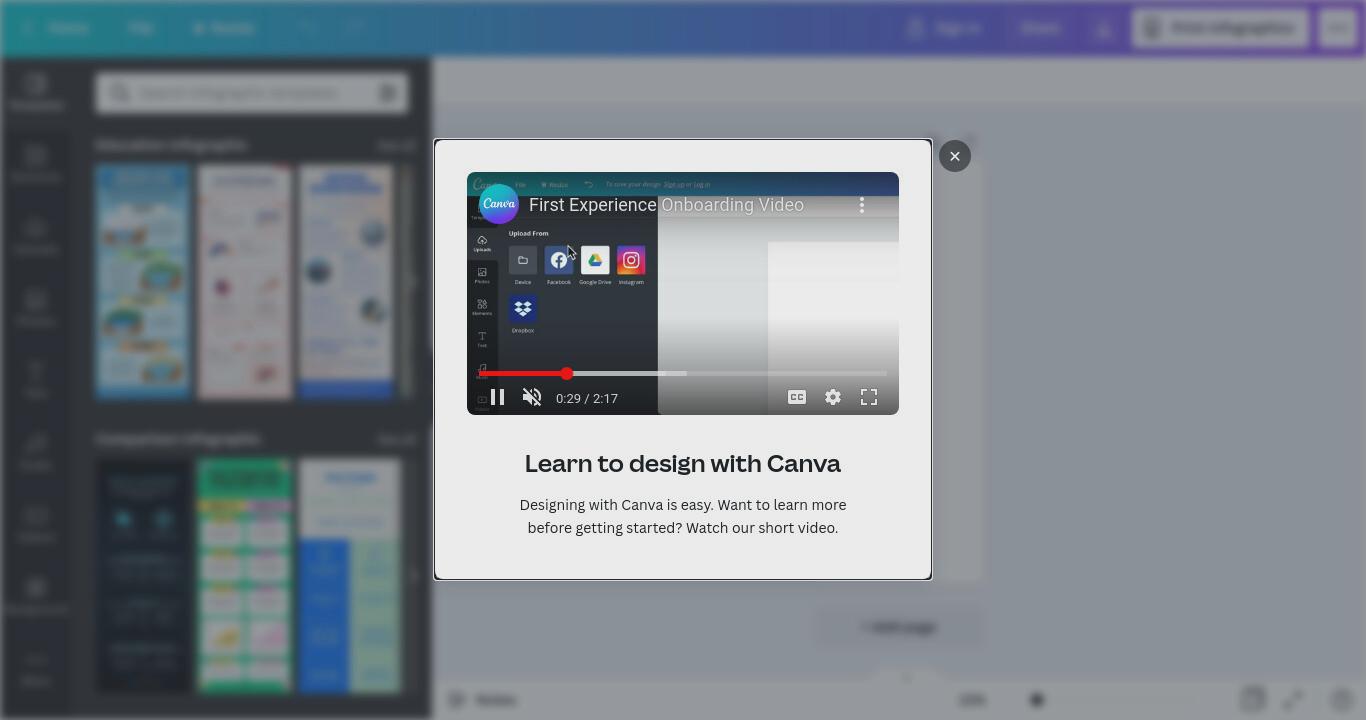Image resolution: width=1366 pixels, height=720 pixels.
Task: Expand Comparison row with right chevron
Action: pos(414,575)
